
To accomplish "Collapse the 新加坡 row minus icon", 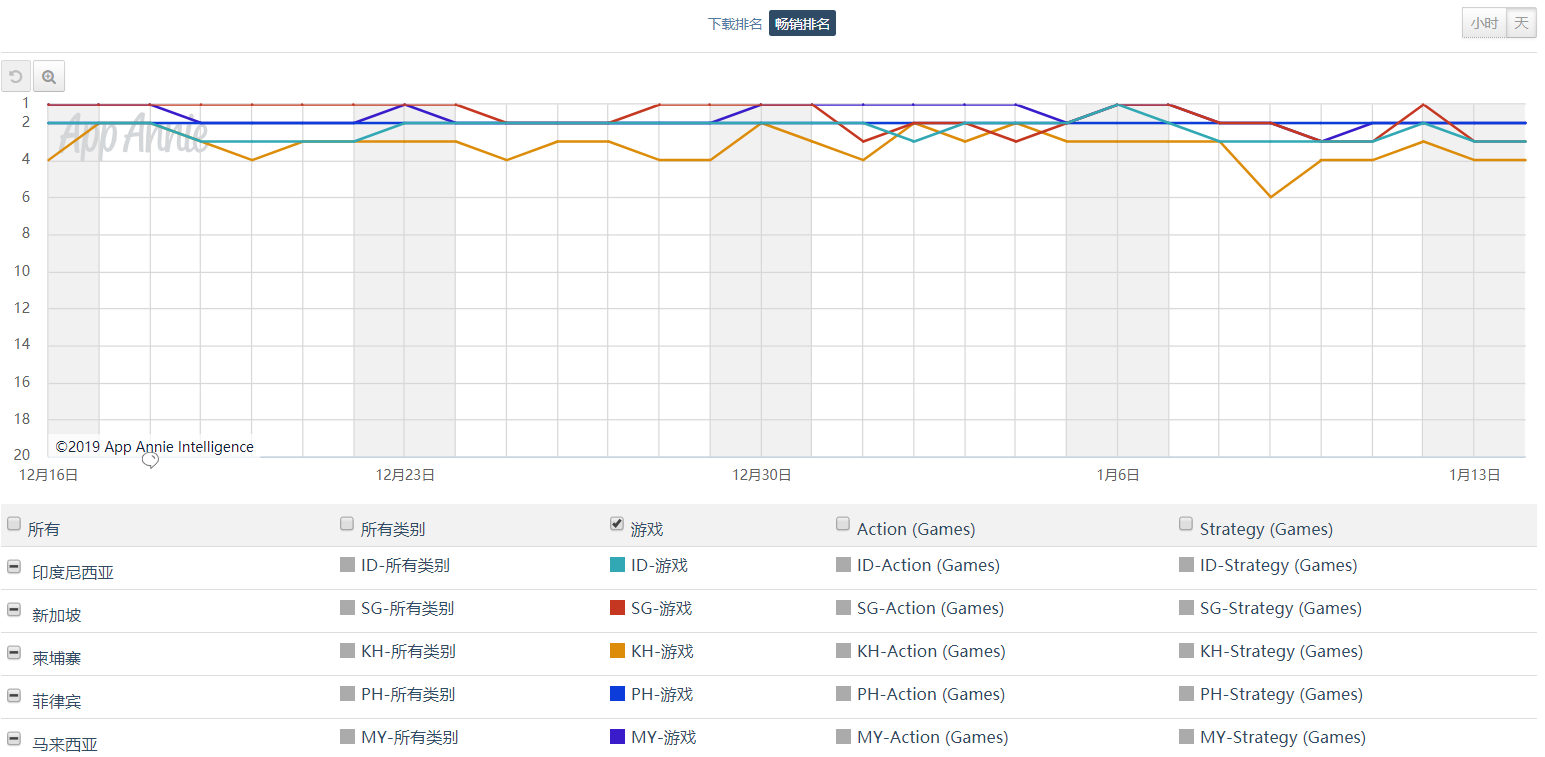I will (14, 609).
